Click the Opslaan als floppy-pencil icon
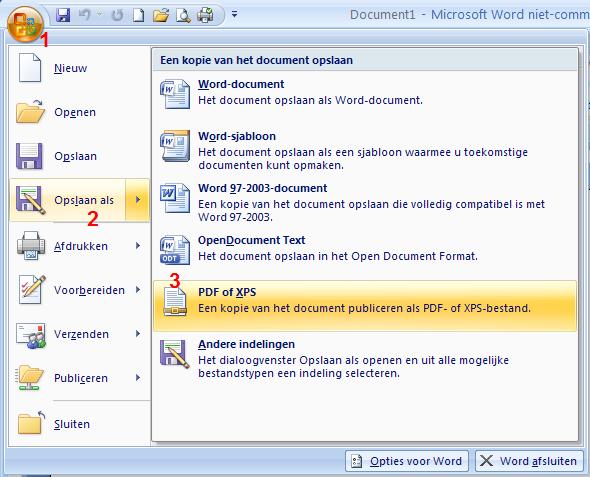590x477 pixels. [x=30, y=200]
